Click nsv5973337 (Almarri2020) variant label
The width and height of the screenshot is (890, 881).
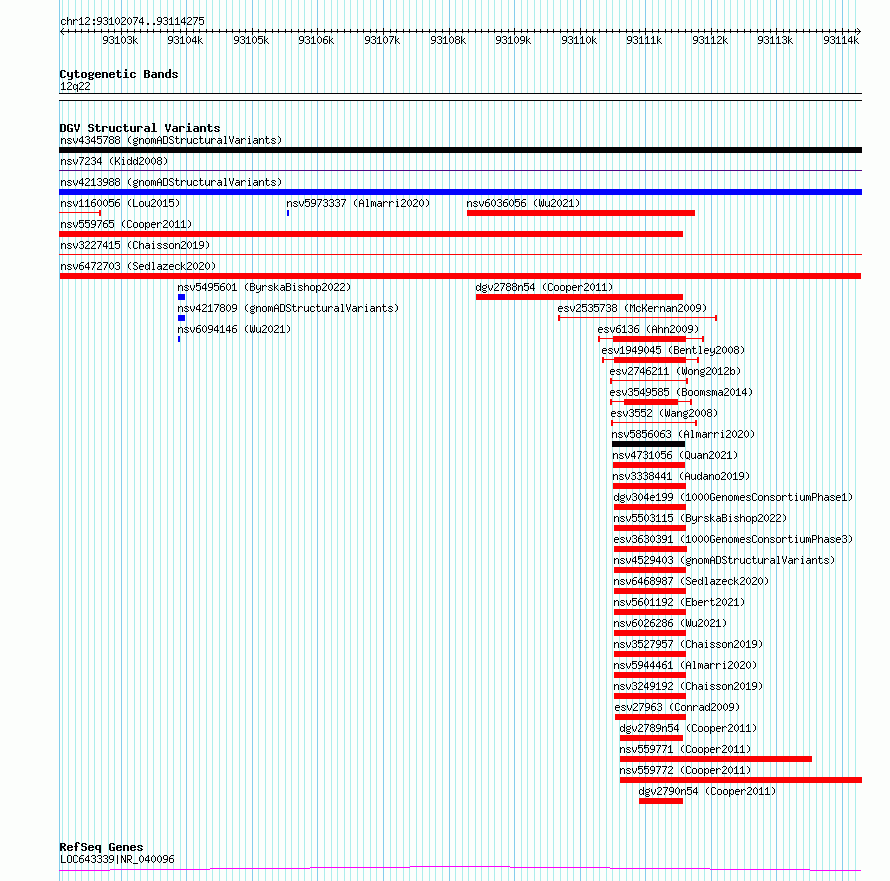tap(358, 203)
